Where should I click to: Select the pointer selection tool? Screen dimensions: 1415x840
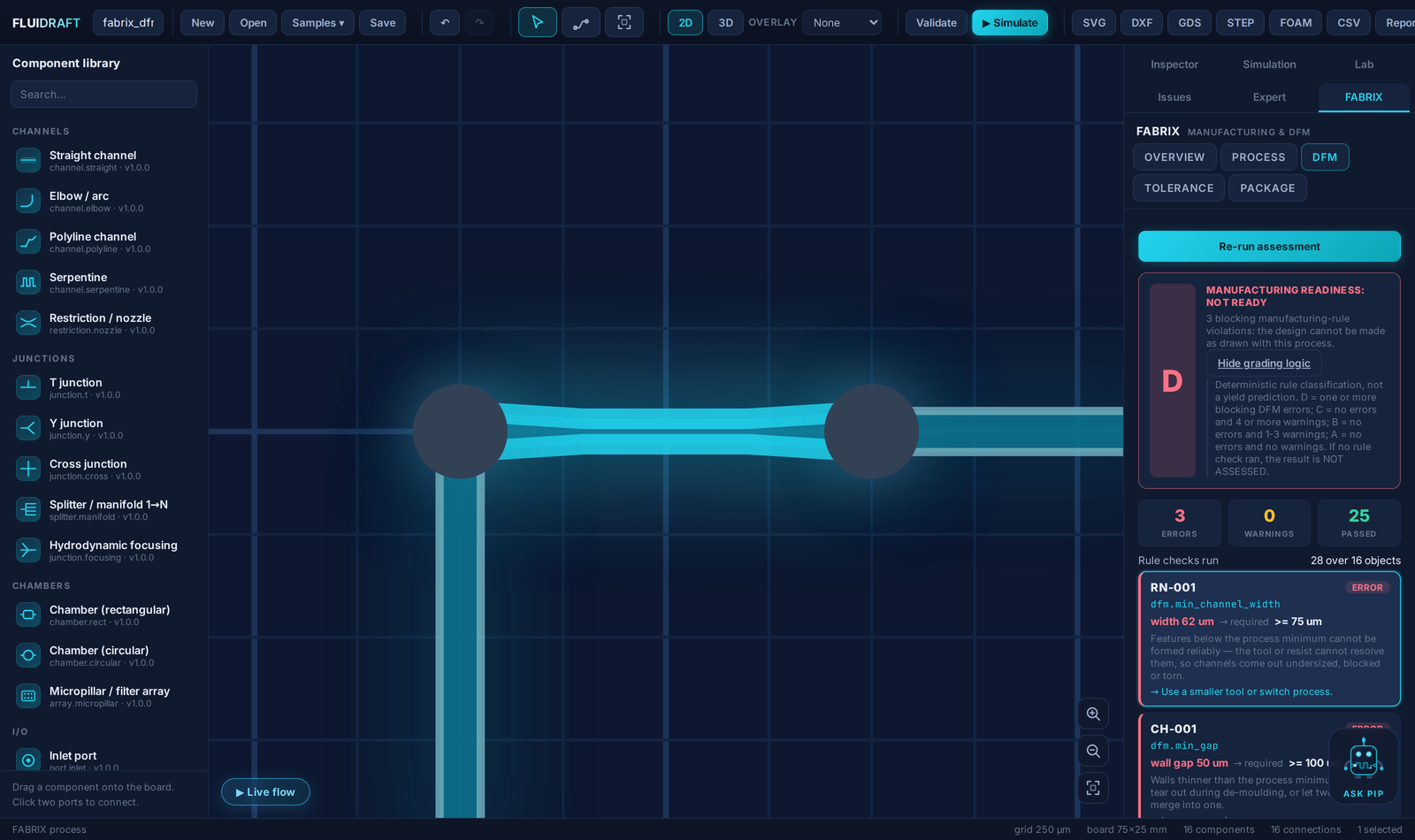click(x=537, y=22)
